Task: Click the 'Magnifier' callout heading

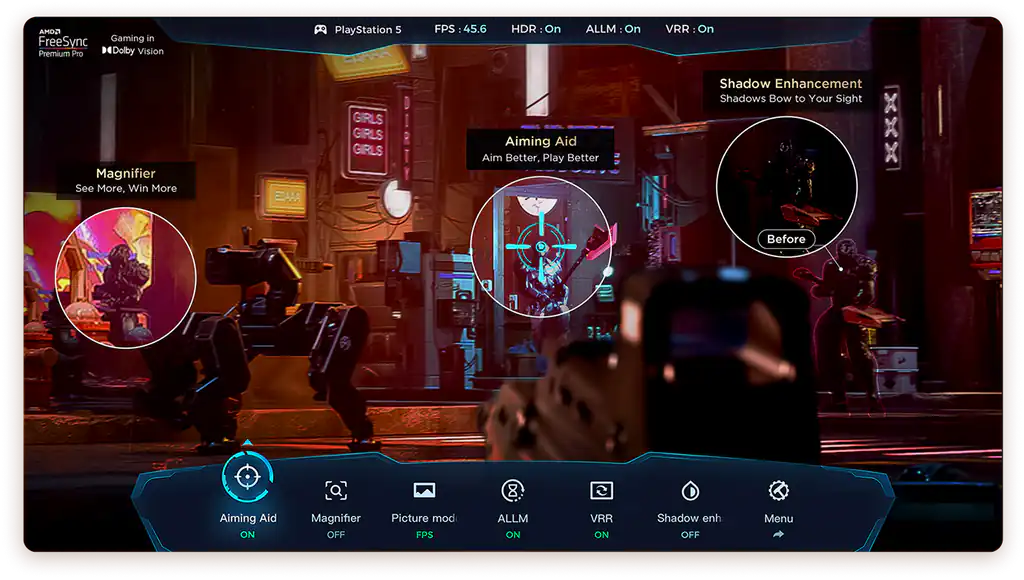Action: coord(126,173)
